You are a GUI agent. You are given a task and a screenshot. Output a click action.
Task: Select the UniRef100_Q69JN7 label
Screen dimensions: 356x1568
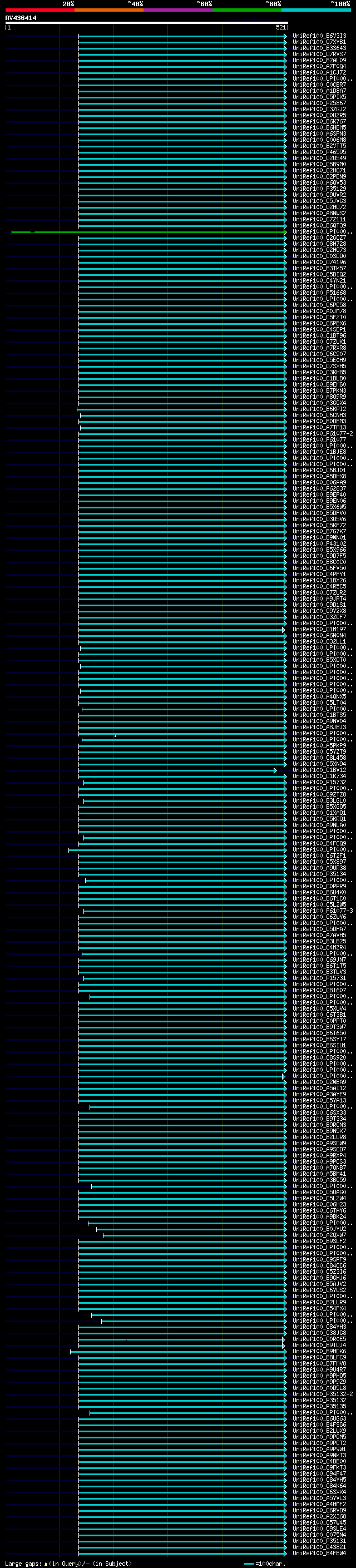319,960
